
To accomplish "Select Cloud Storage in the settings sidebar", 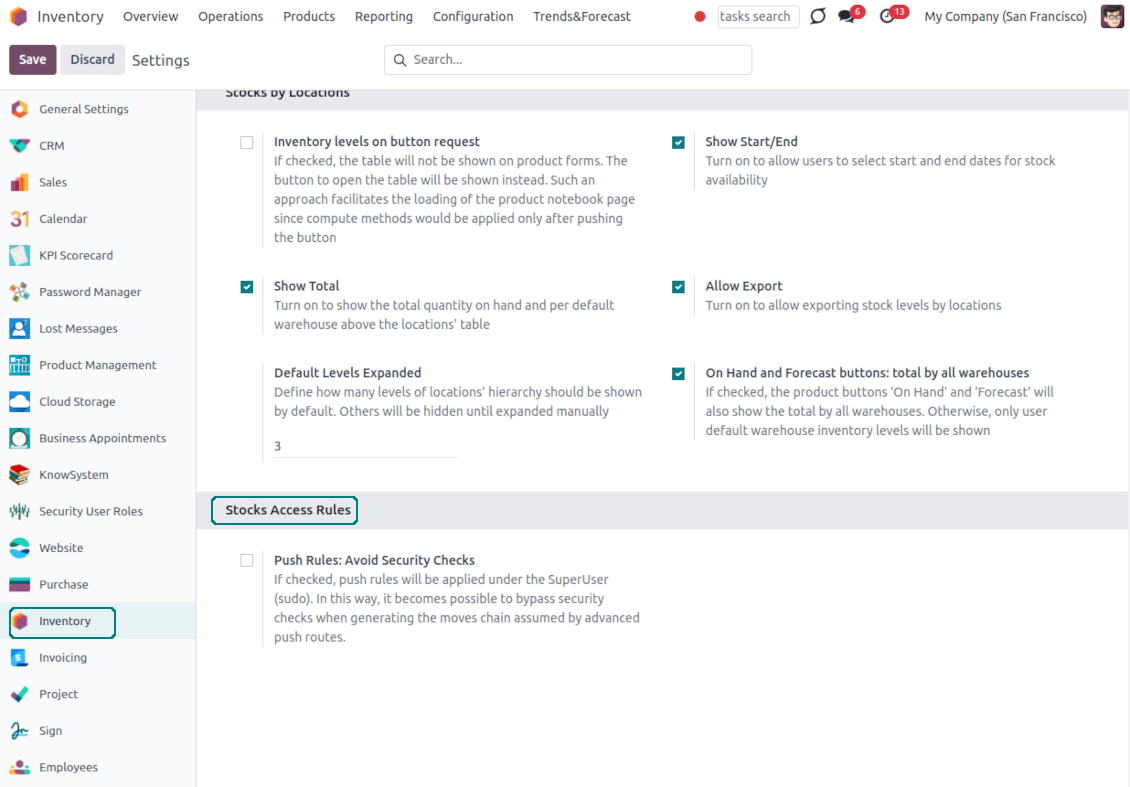I will point(77,402).
